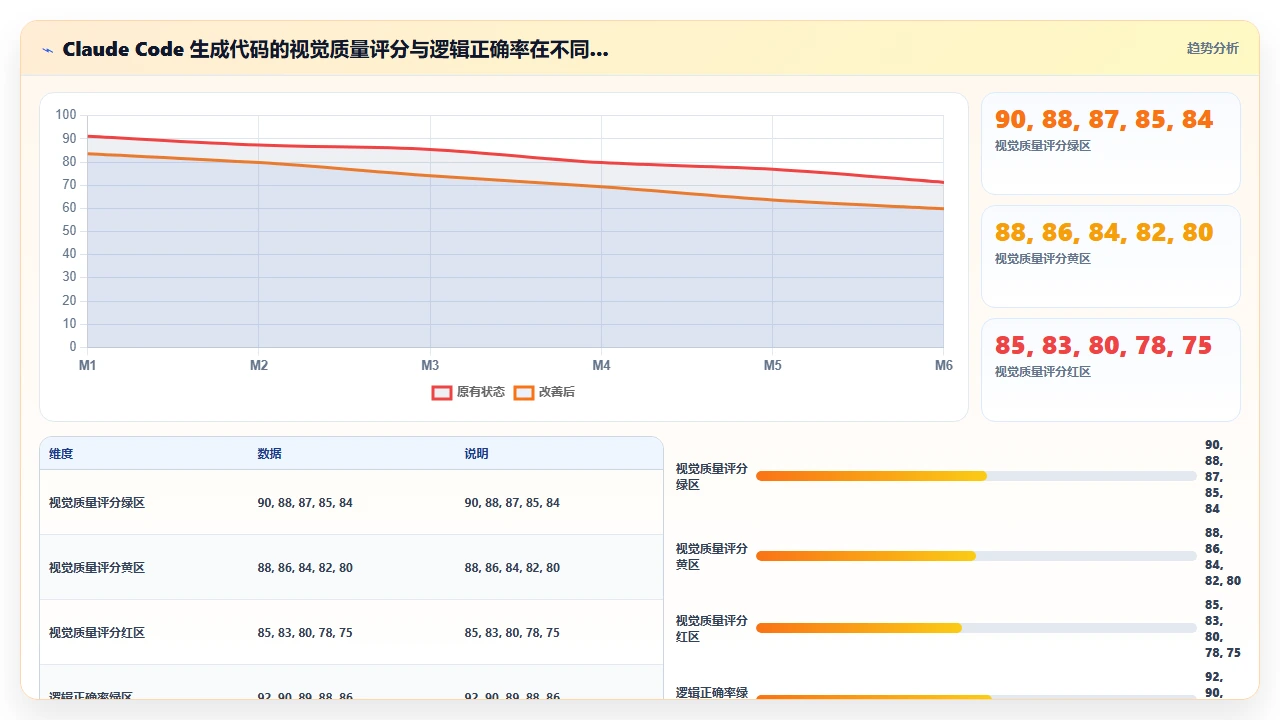Image resolution: width=1280 pixels, height=720 pixels.
Task: Click the value right of the 红区 progress bar
Action: (x=1222, y=629)
